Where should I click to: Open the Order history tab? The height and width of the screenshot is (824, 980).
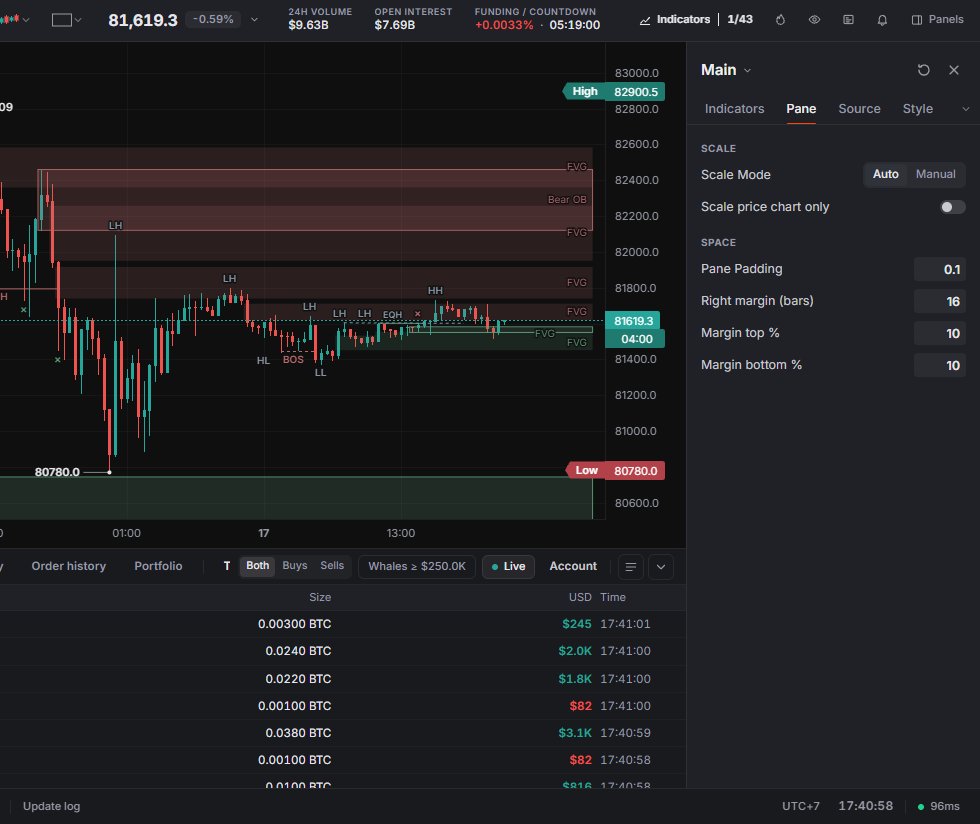pos(69,566)
